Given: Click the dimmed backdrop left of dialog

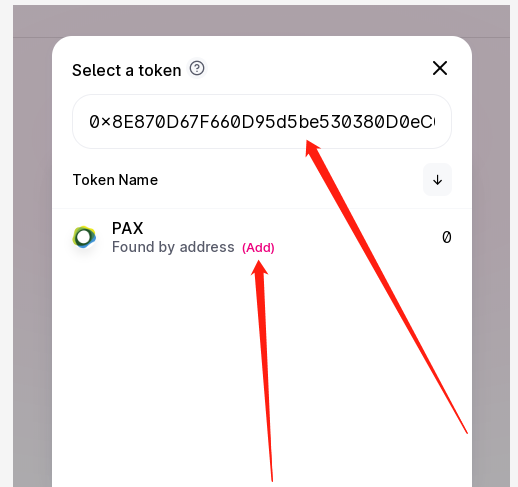Looking at the screenshot, I should 32,262.
